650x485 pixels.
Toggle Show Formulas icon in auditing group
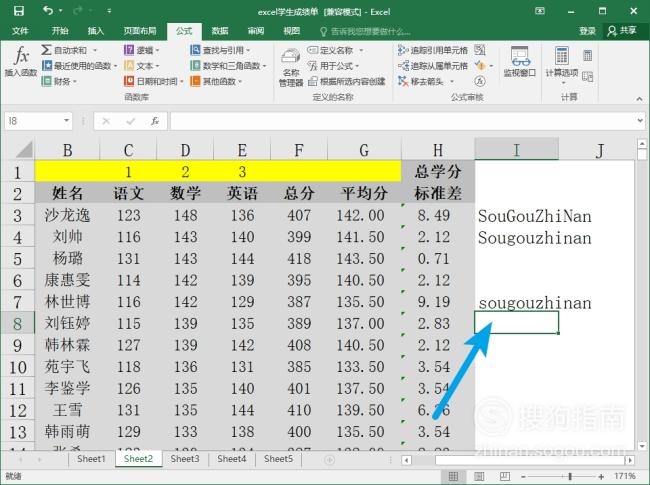[480, 50]
